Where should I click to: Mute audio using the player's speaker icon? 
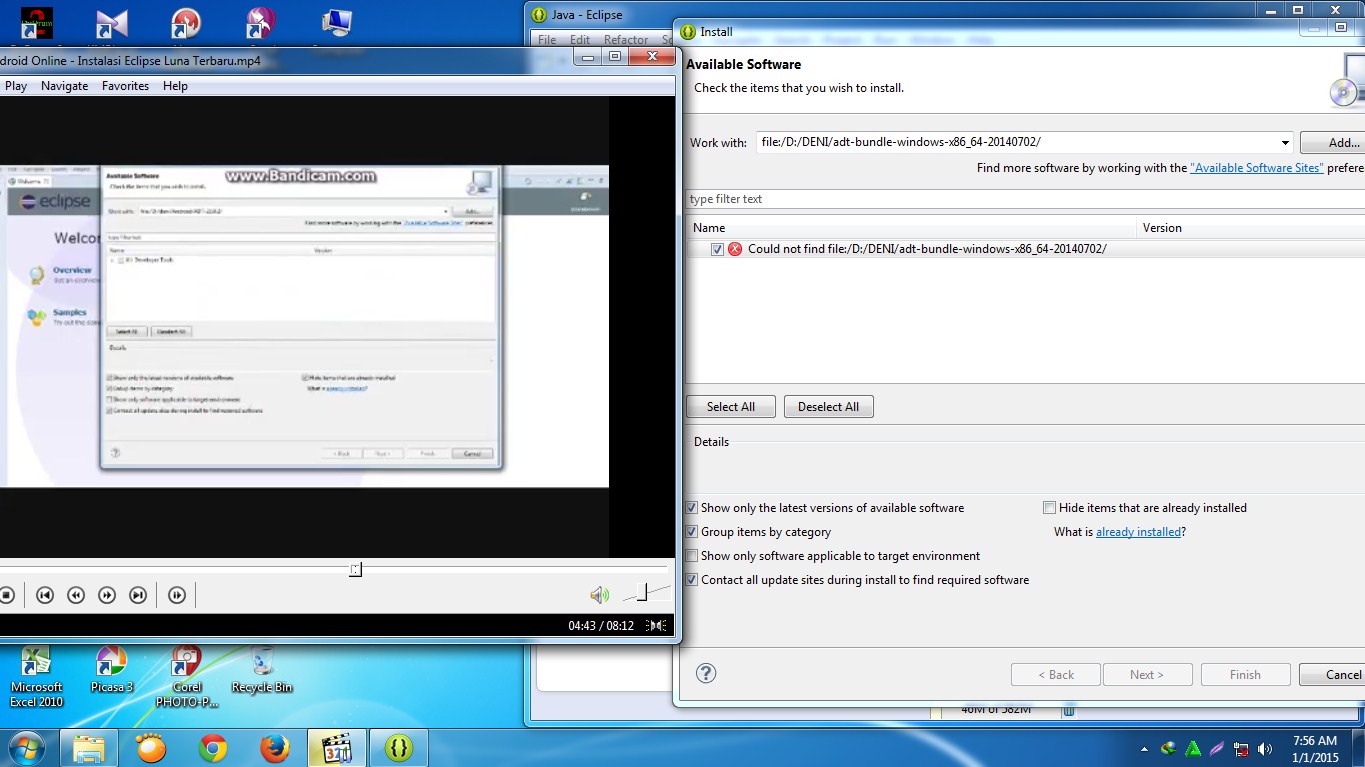point(599,595)
